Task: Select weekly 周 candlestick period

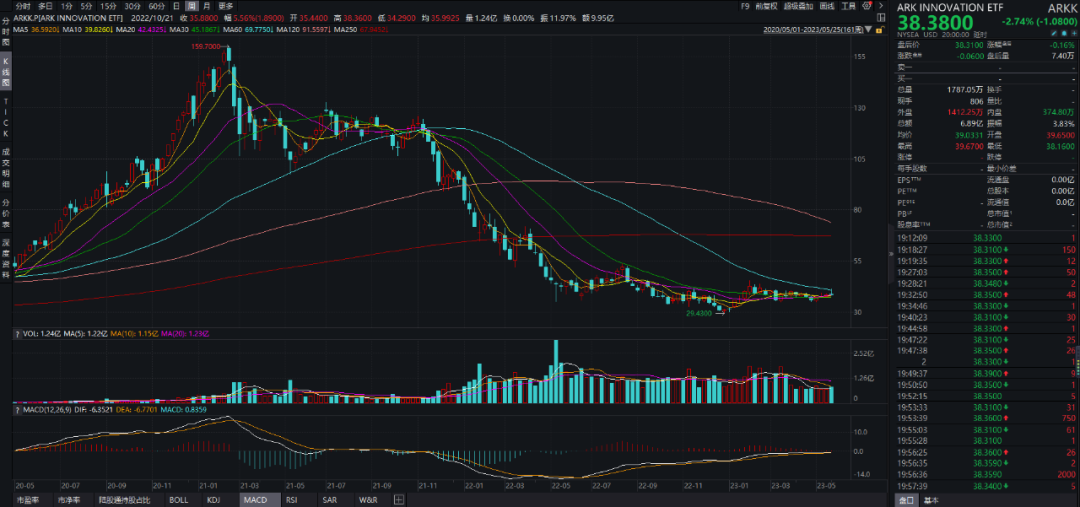Action: click(x=192, y=6)
